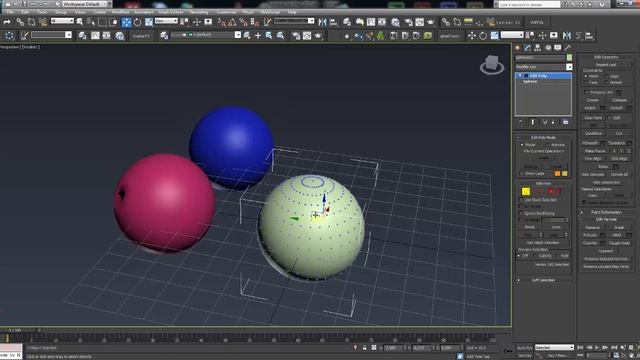Select the Model radio button
Image resolution: width=640 pixels, height=360 pixels.
tap(522, 145)
